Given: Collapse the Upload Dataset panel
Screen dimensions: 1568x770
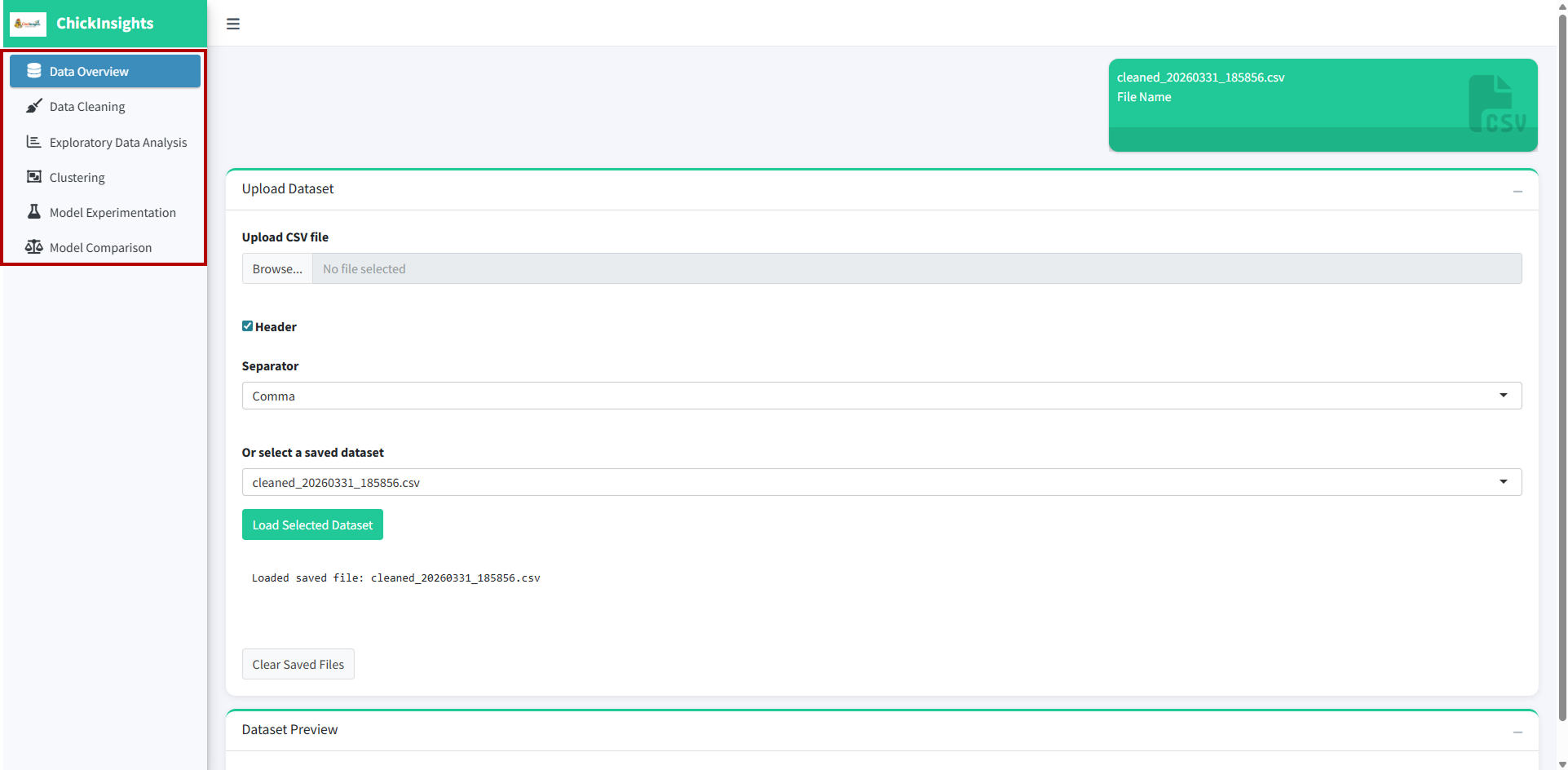Looking at the screenshot, I should tap(1517, 191).
